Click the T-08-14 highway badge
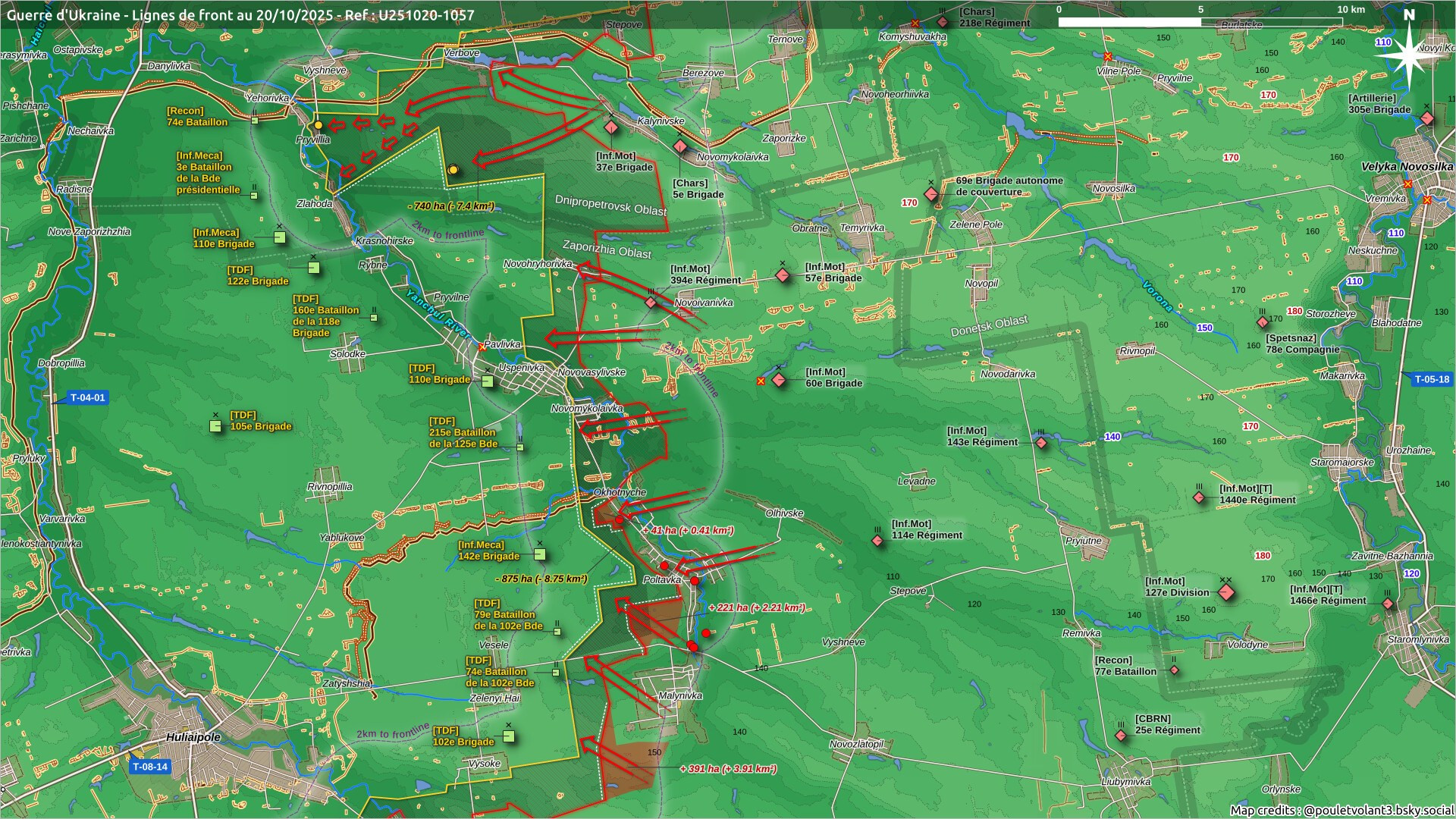The height and width of the screenshot is (819, 1456). point(149,767)
